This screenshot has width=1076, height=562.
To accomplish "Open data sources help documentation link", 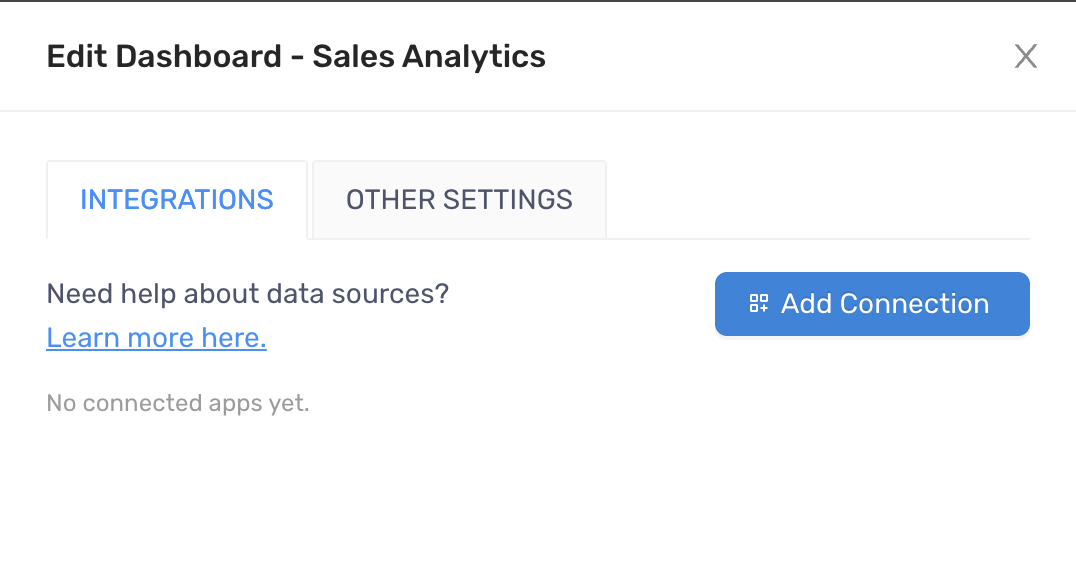I will pos(156,338).
